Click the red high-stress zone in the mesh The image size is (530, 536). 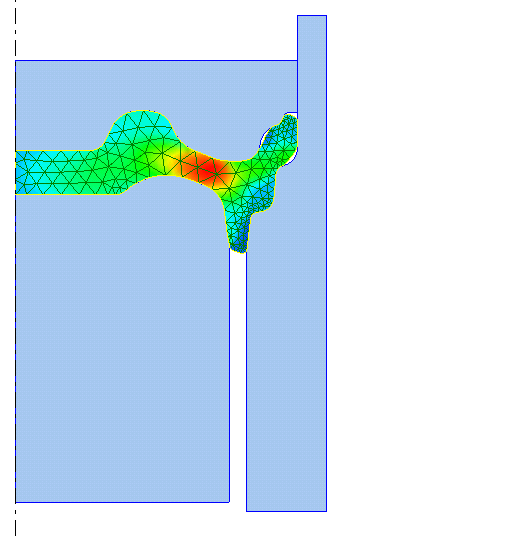click(x=208, y=170)
